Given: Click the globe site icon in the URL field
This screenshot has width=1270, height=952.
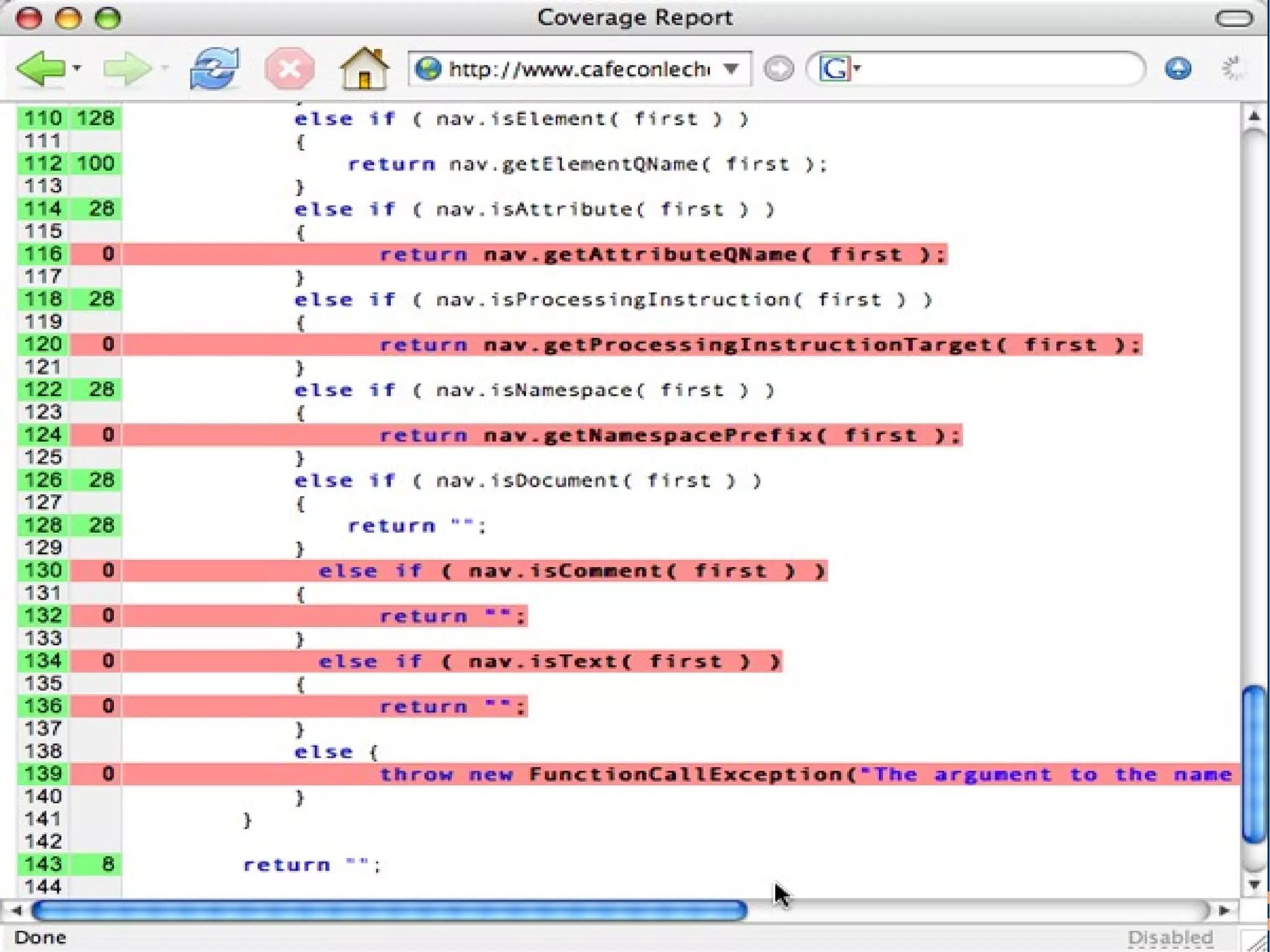Looking at the screenshot, I should 428,68.
